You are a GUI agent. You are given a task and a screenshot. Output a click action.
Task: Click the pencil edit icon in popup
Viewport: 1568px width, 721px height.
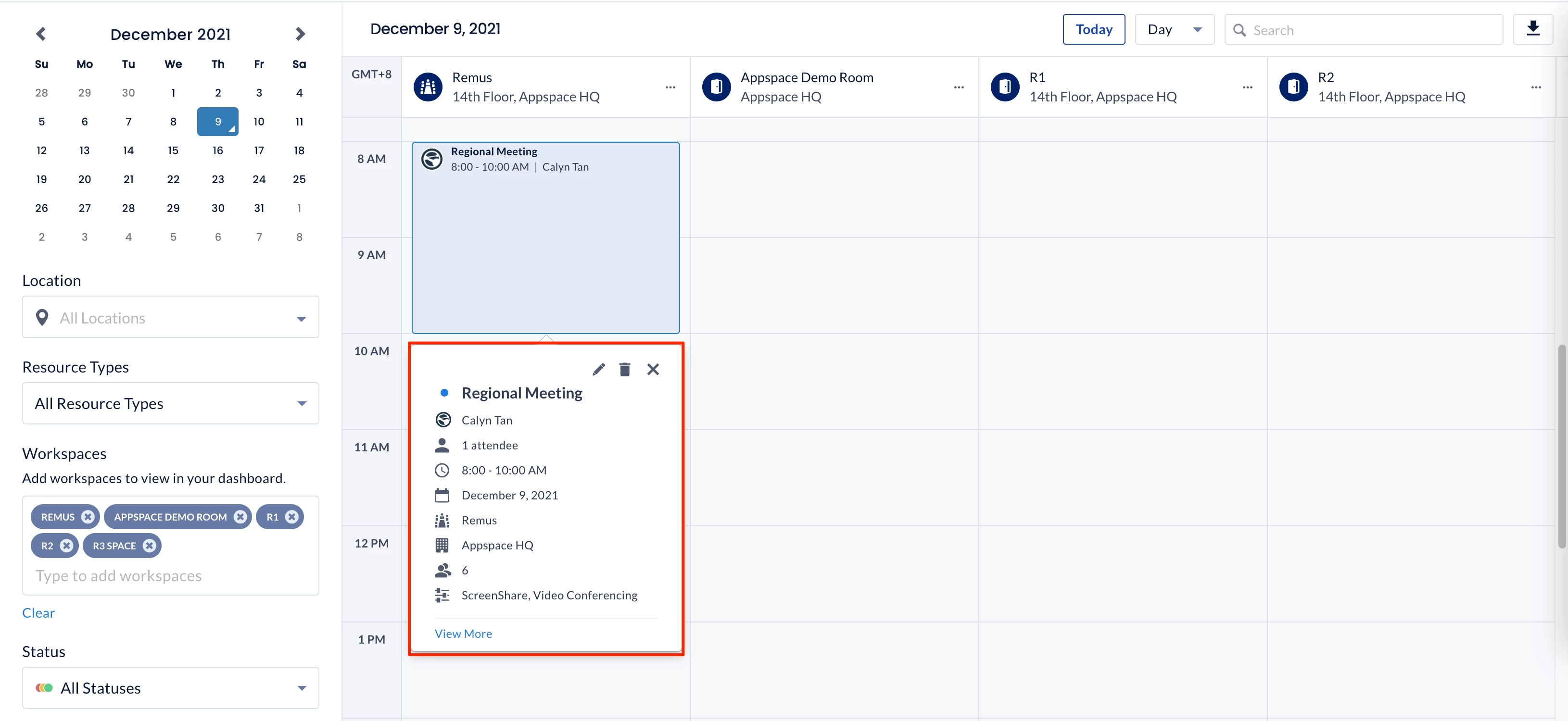tap(598, 369)
